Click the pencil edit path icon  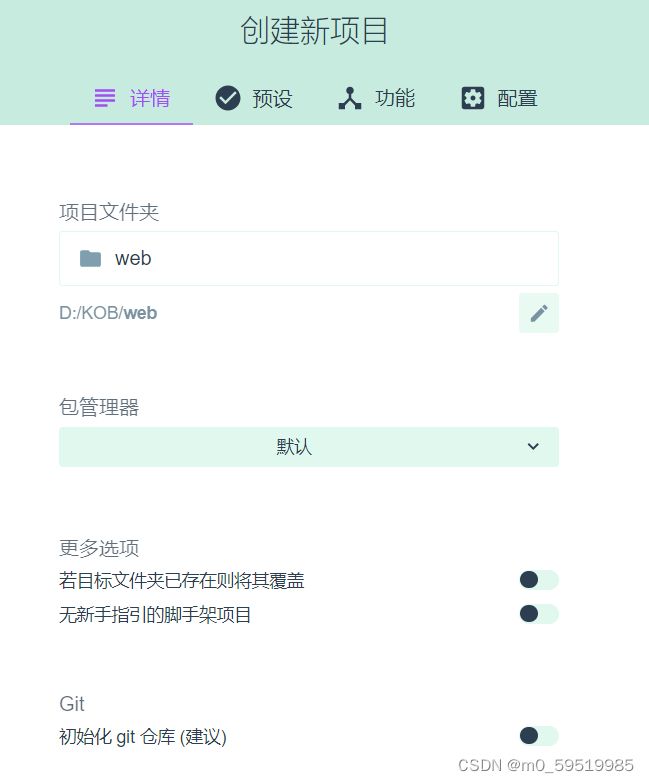539,313
